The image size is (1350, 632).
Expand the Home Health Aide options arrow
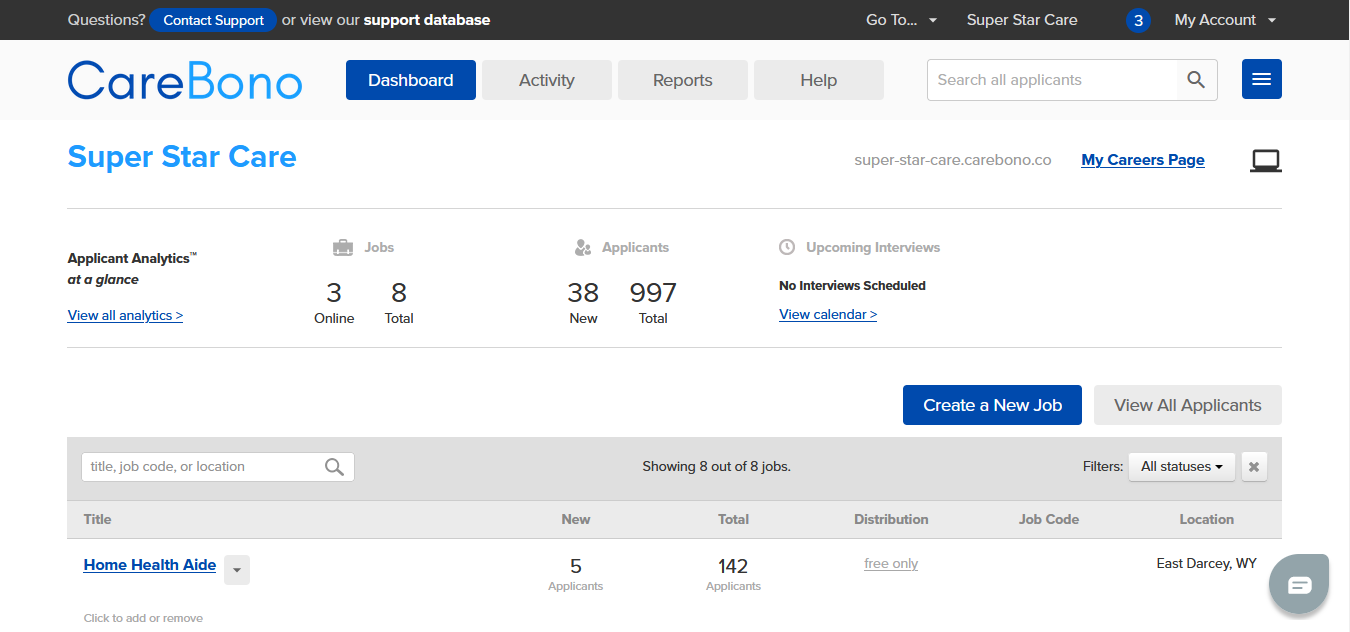237,569
